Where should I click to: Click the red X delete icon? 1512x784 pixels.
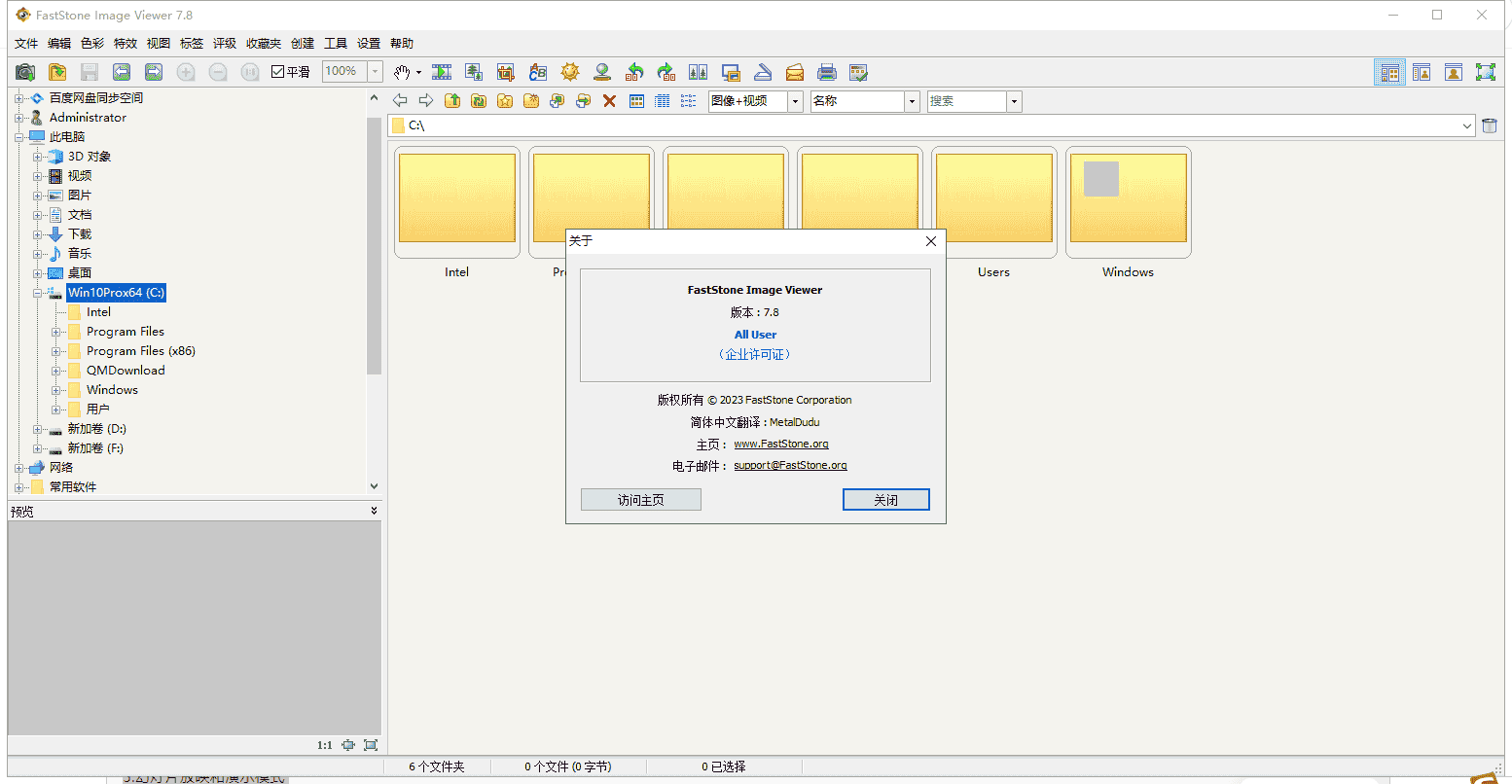(x=610, y=101)
